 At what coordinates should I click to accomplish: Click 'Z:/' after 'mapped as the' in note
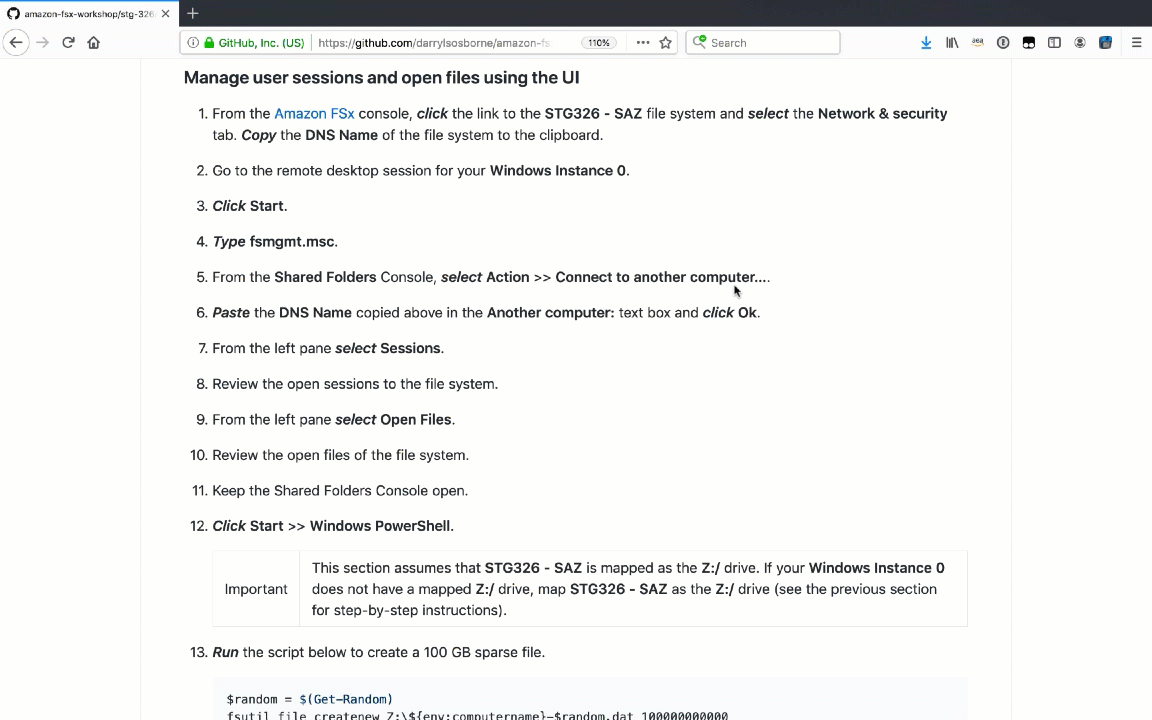pos(710,568)
